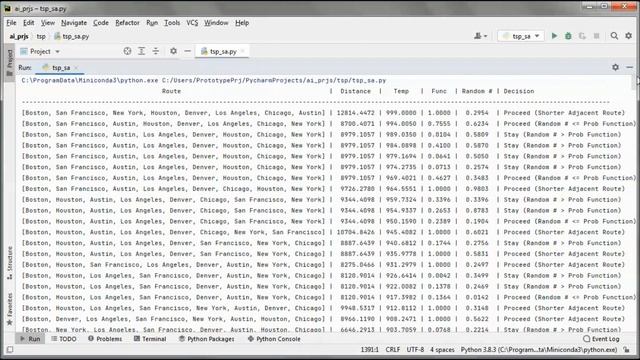The image size is (640, 360).
Task: Open Python 3.8.3 interpreter selector
Action: click(x=539, y=350)
